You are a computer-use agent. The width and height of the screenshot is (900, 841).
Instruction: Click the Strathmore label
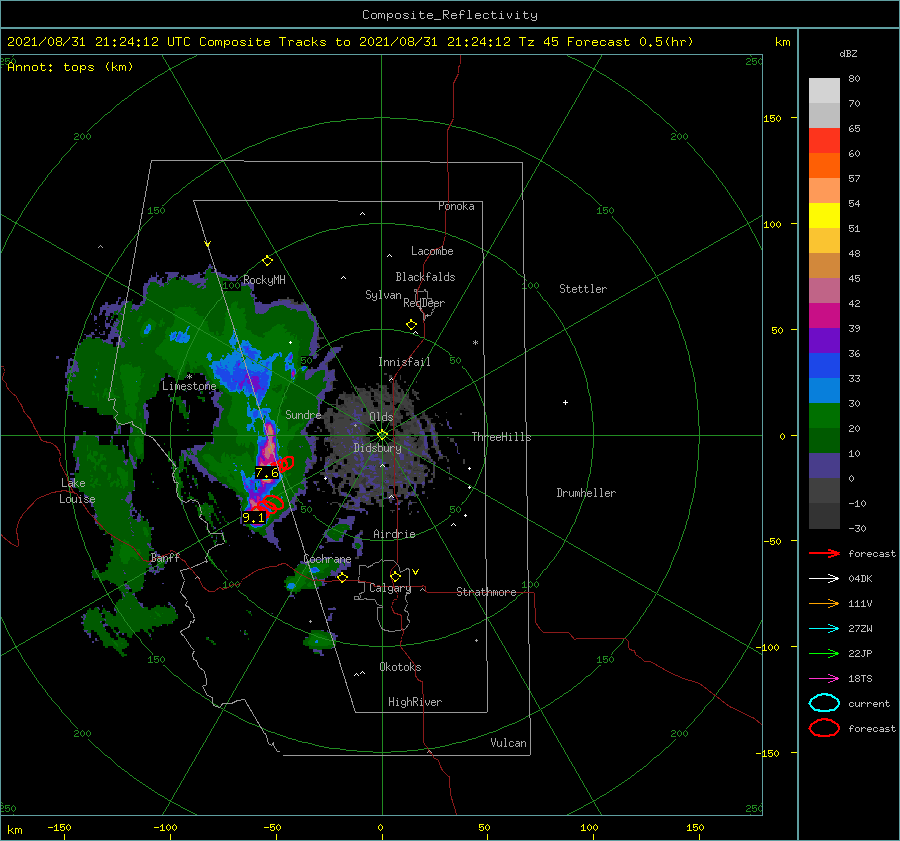(486, 592)
